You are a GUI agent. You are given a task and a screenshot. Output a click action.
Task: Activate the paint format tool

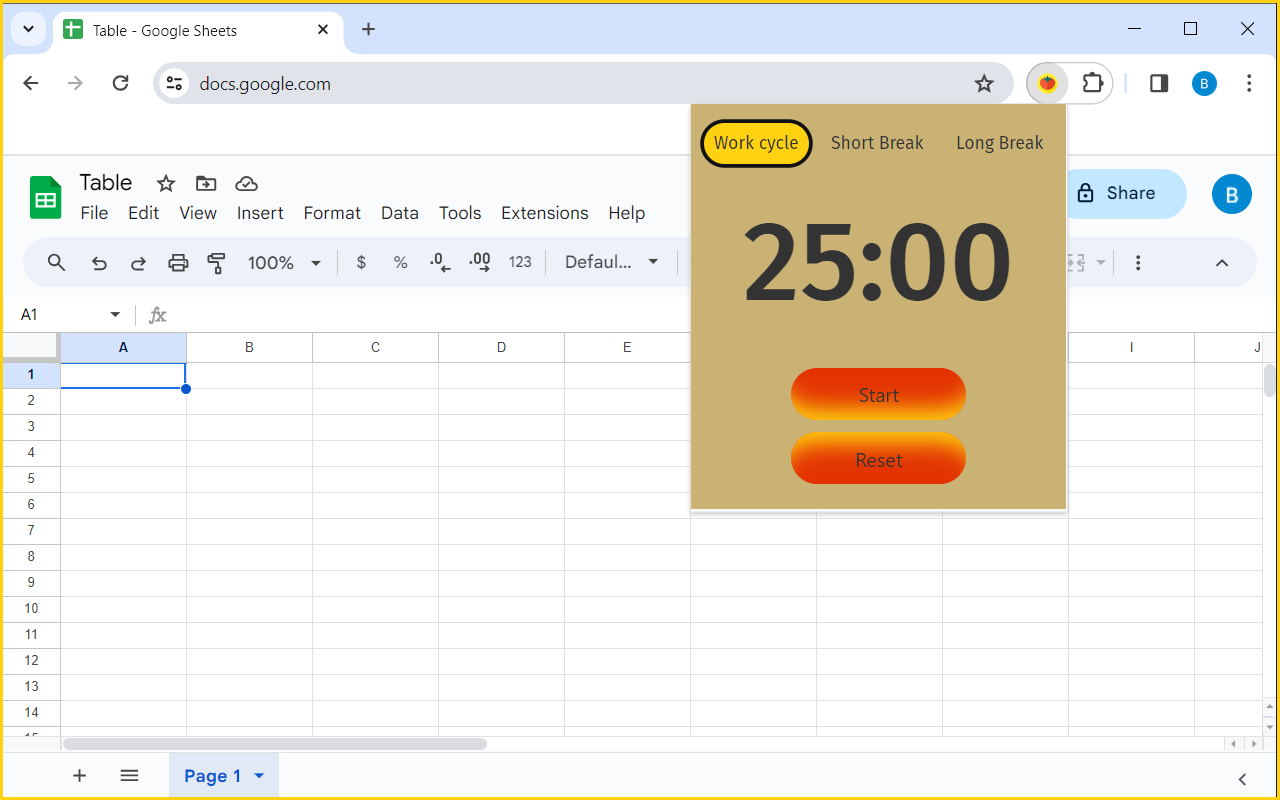(216, 263)
